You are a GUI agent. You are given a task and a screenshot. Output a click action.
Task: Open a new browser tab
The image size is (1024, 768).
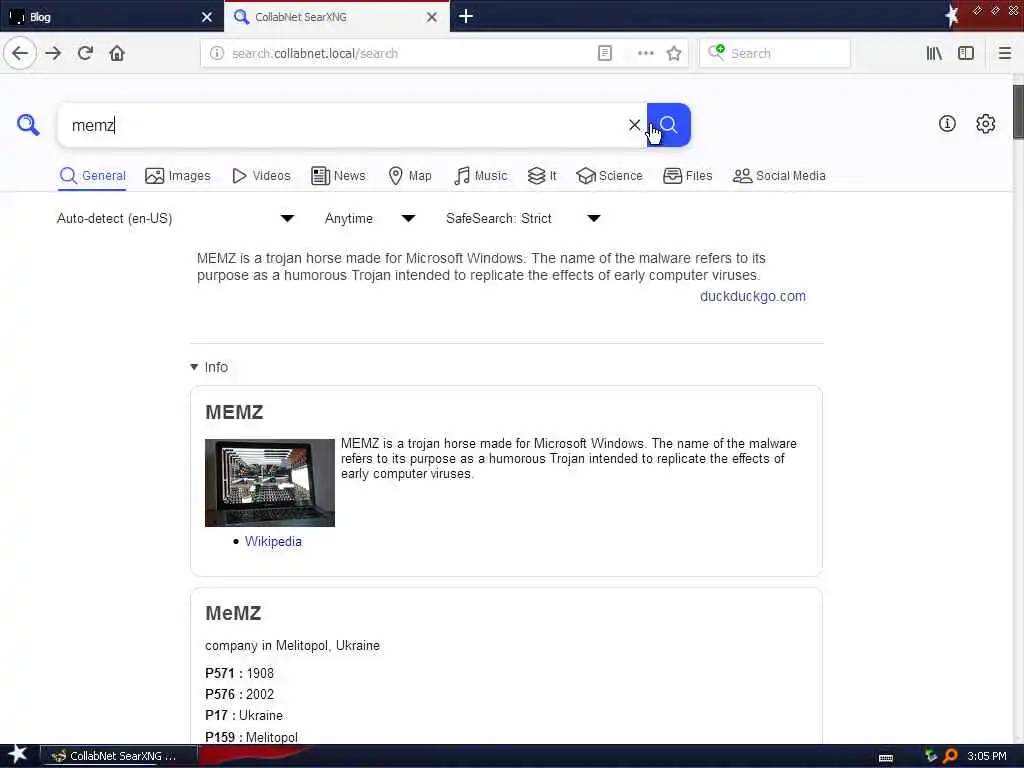point(466,16)
